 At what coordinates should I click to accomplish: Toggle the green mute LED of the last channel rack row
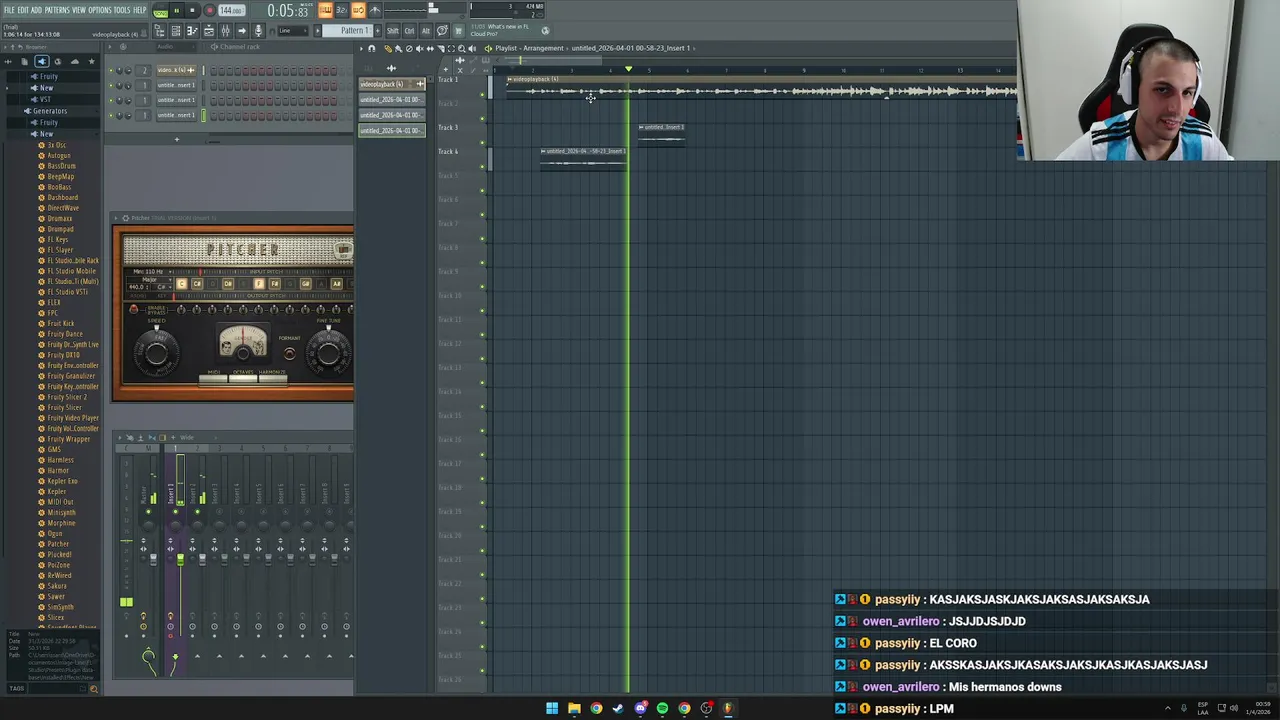[111, 115]
